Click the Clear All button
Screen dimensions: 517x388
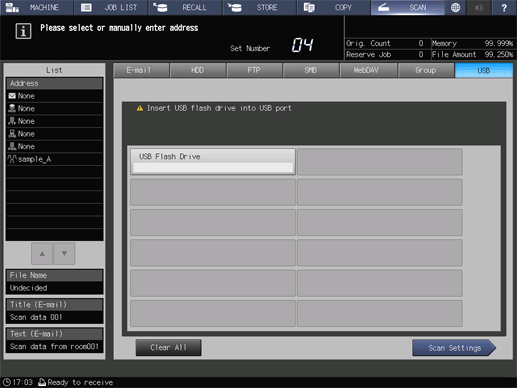[168, 348]
